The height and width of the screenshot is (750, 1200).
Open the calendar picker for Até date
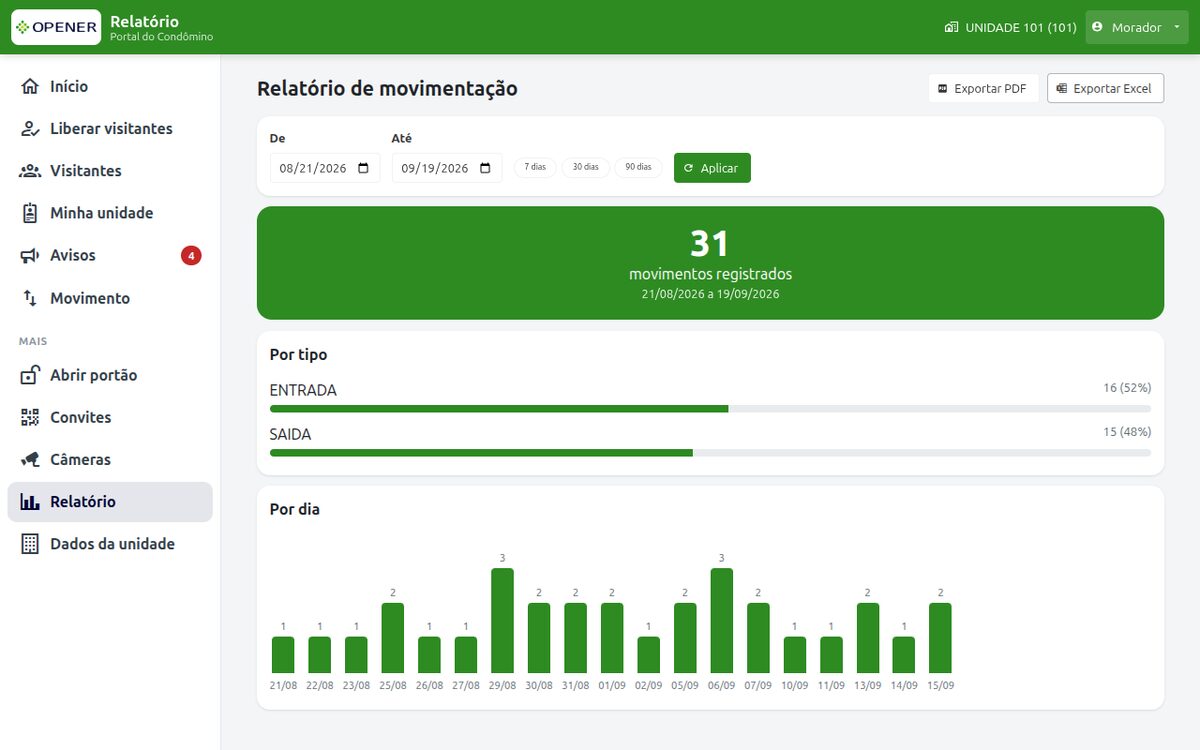coord(485,168)
